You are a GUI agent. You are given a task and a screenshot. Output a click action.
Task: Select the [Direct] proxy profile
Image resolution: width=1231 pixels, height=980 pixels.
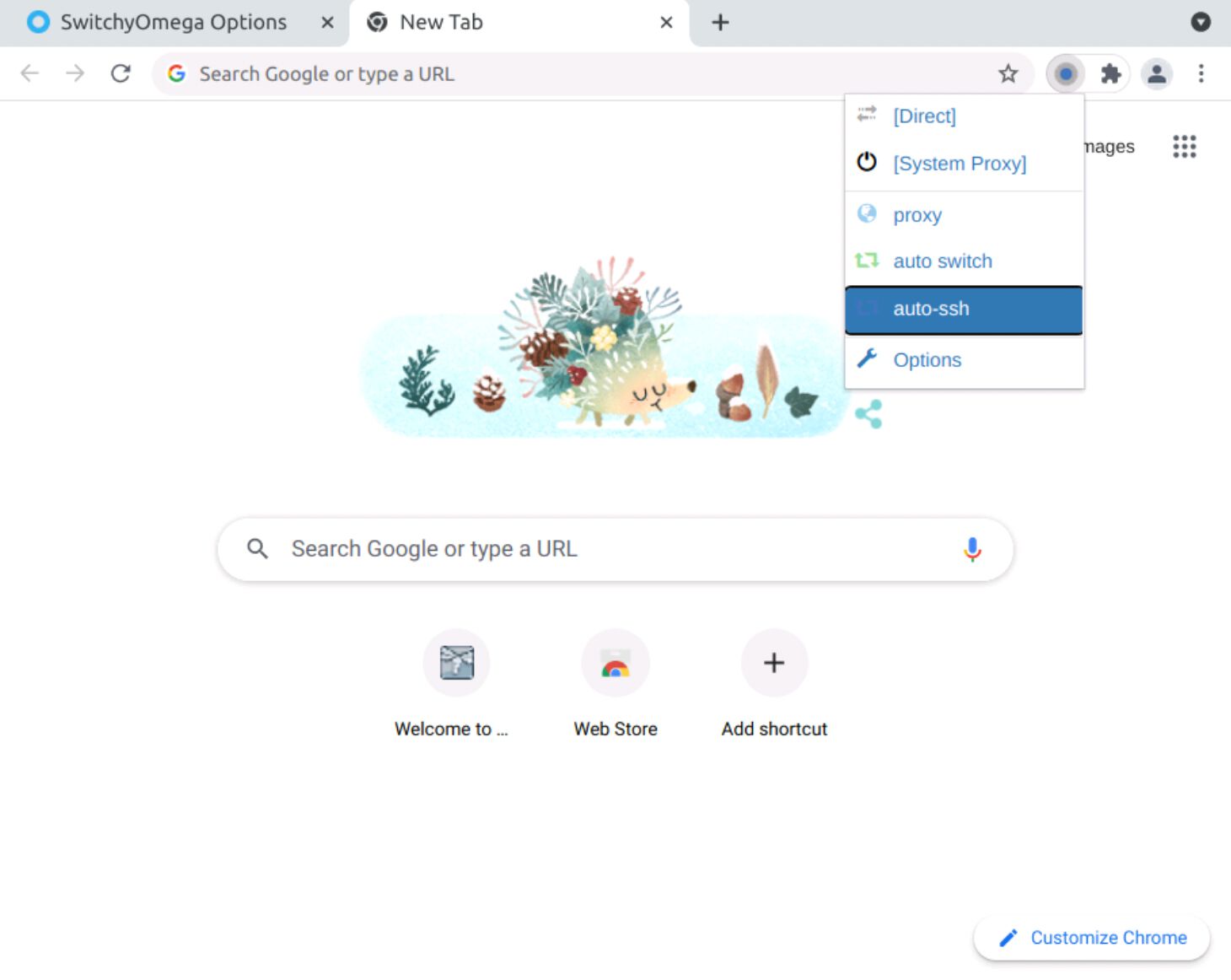[964, 116]
